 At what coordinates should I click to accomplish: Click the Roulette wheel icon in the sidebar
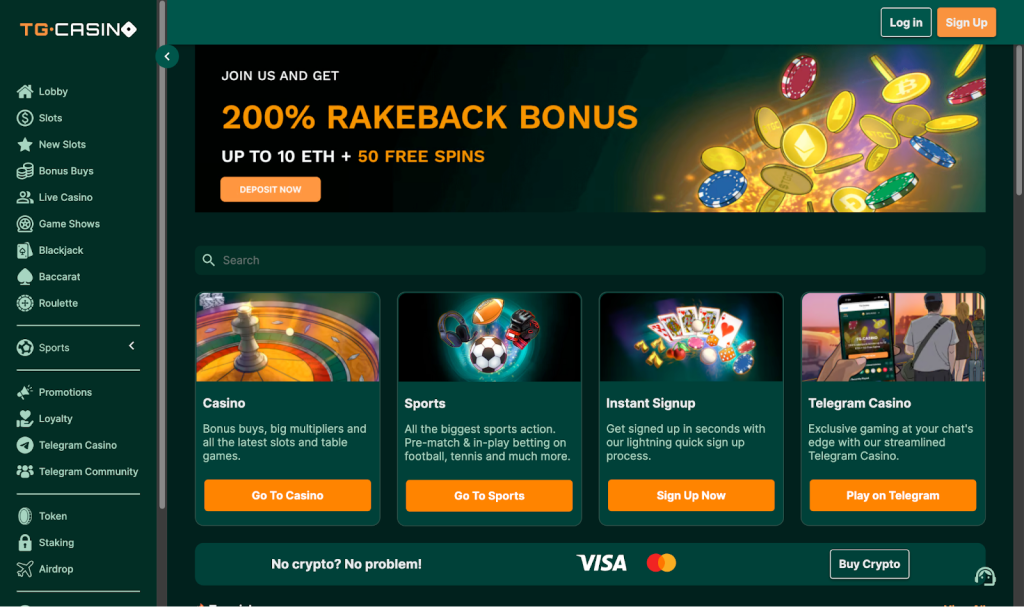pos(25,303)
